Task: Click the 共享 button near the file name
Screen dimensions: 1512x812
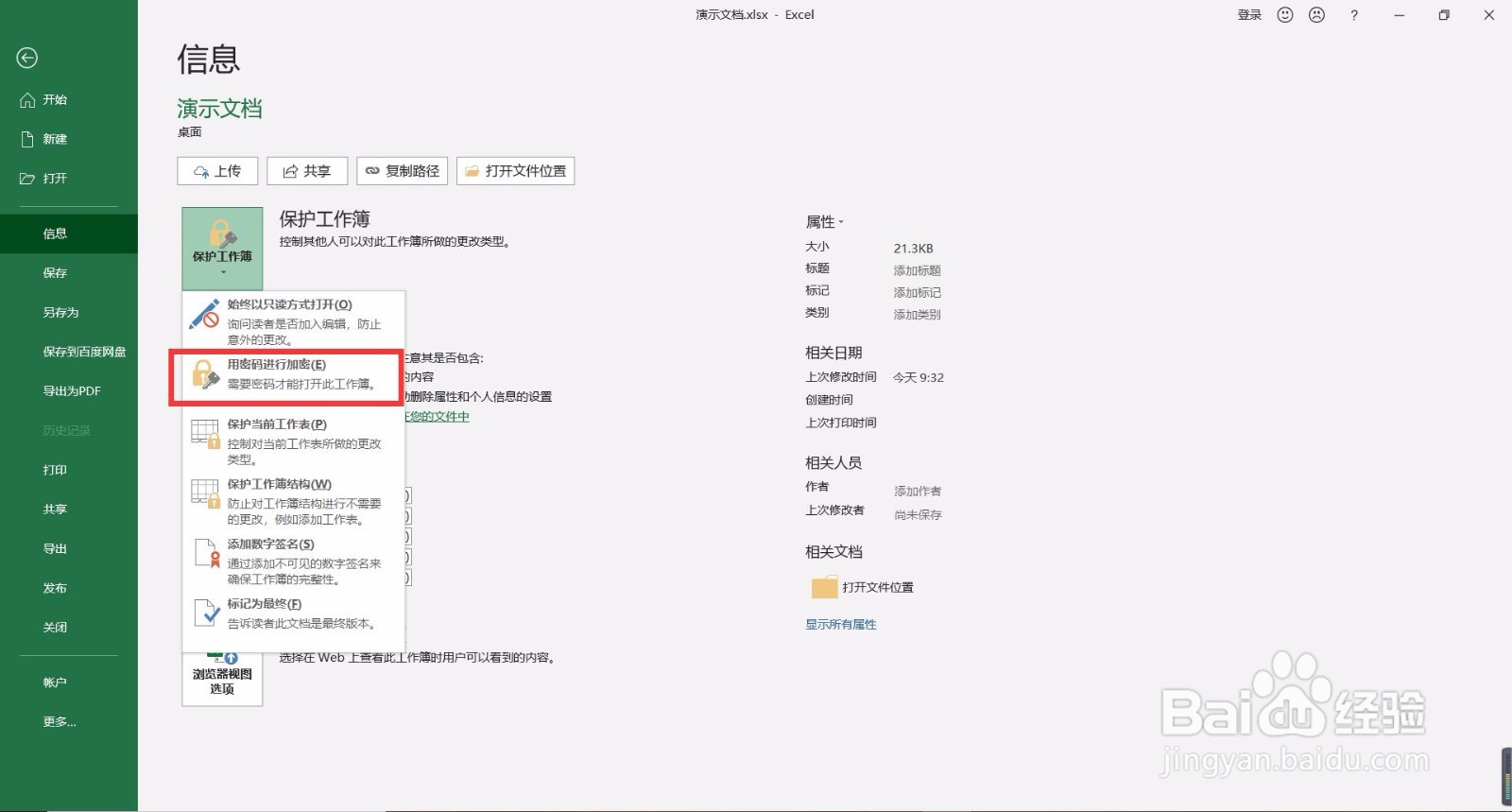Action: [x=307, y=171]
